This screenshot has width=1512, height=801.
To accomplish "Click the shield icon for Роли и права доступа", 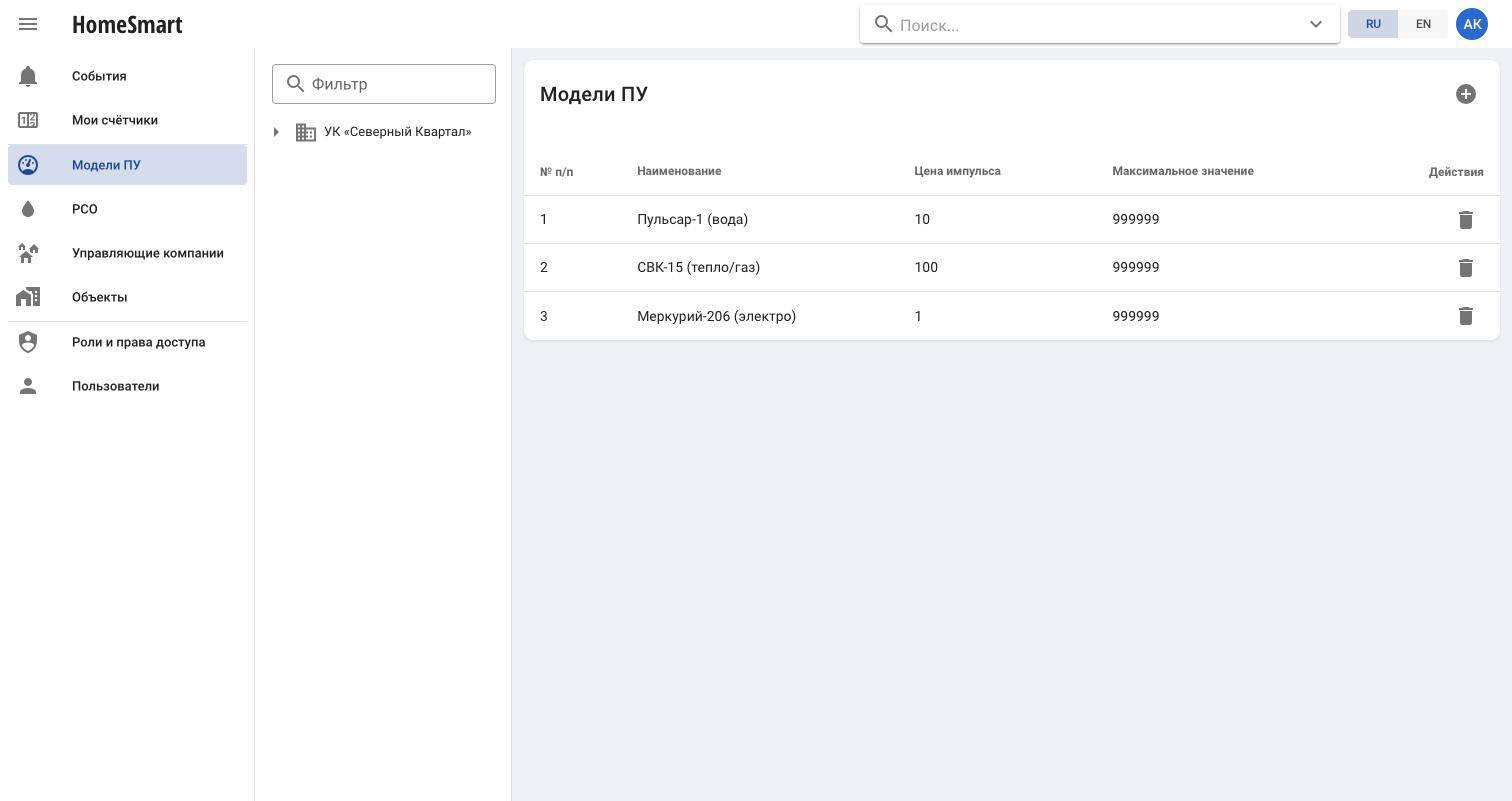I will coord(28,342).
